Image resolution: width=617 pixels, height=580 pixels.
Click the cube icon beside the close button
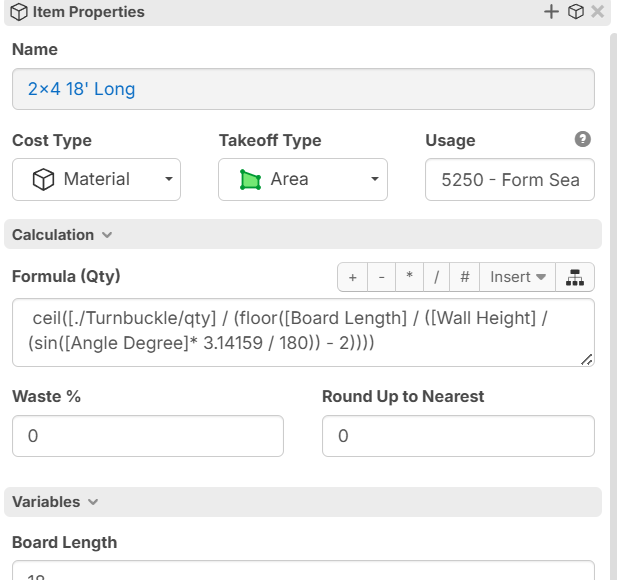575,12
